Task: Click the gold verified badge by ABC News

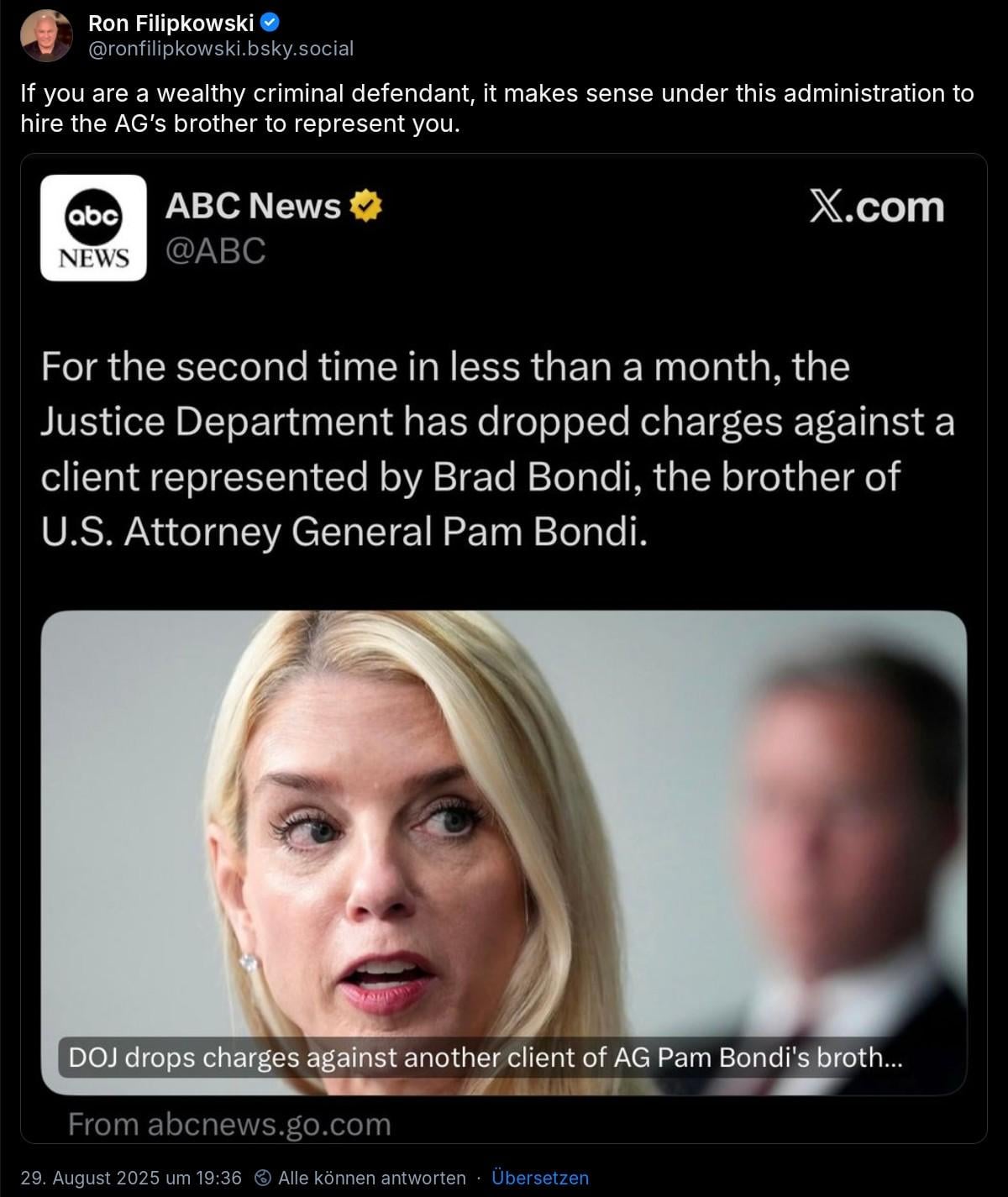Action: [366, 206]
